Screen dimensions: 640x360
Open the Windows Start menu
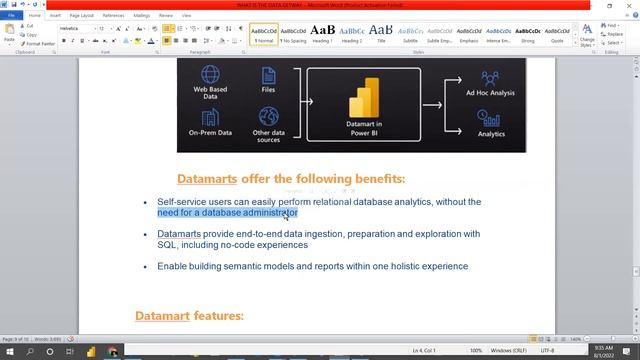[x=10, y=351]
